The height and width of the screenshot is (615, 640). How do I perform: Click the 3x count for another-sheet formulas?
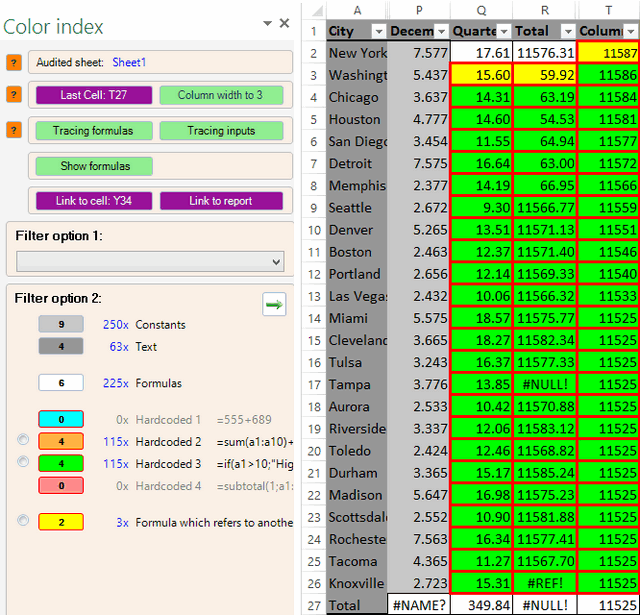tap(122, 523)
